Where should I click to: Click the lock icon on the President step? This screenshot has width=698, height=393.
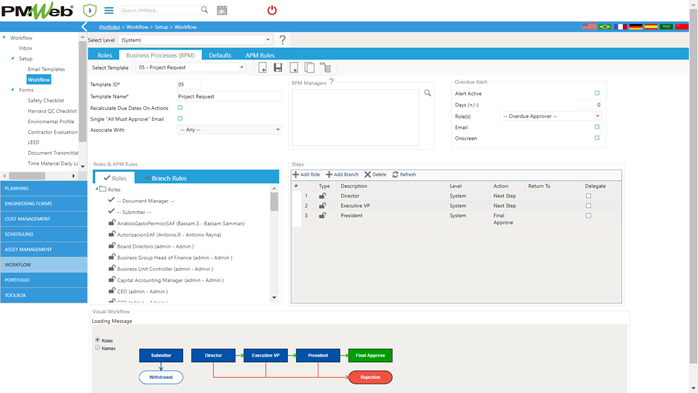[x=322, y=215]
